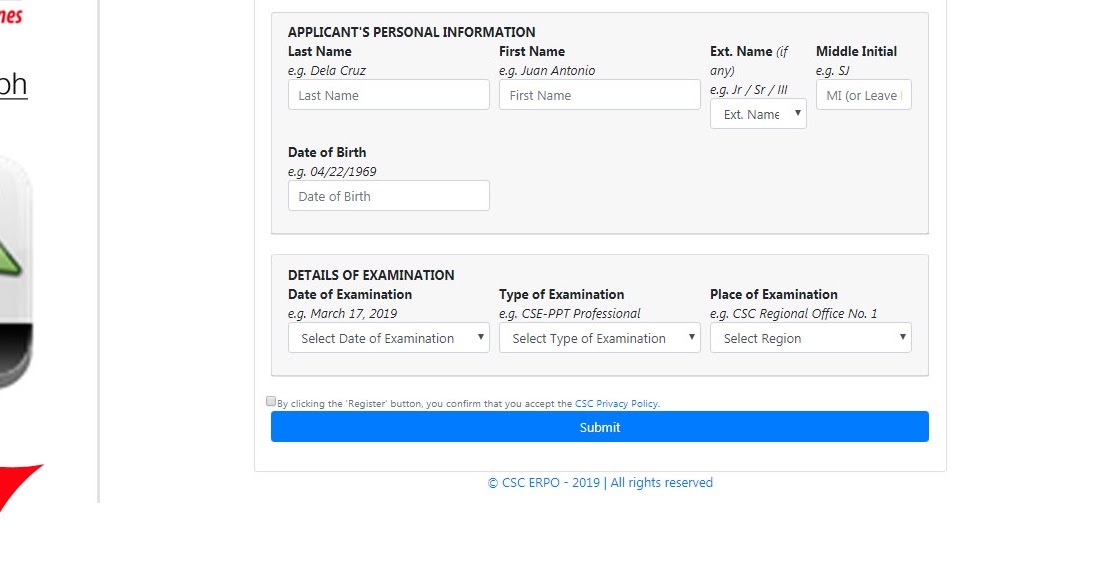Focus the Last Name text field
Image resolution: width=1099 pixels, height=576 pixels.
[x=389, y=95]
